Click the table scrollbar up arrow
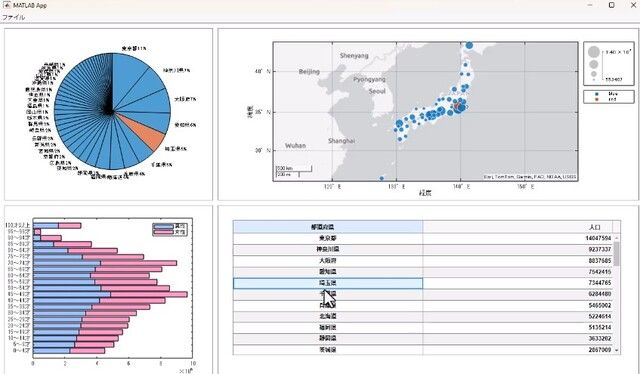Viewport: 640px width, 374px height. tap(617, 238)
